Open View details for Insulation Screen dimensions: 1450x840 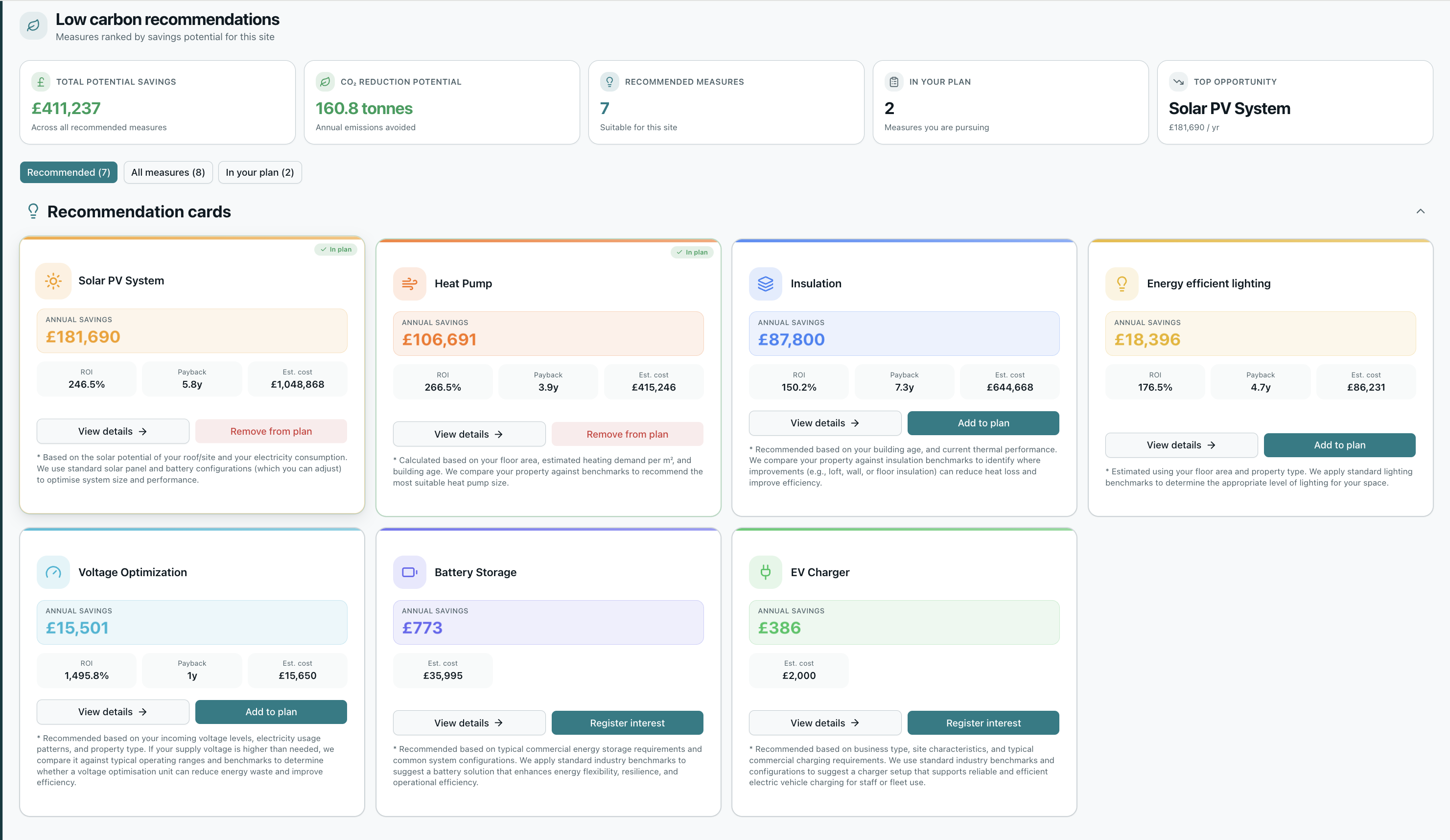825,423
